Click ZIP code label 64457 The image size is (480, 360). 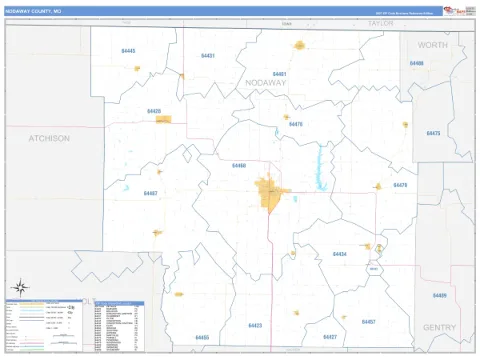[369, 322]
